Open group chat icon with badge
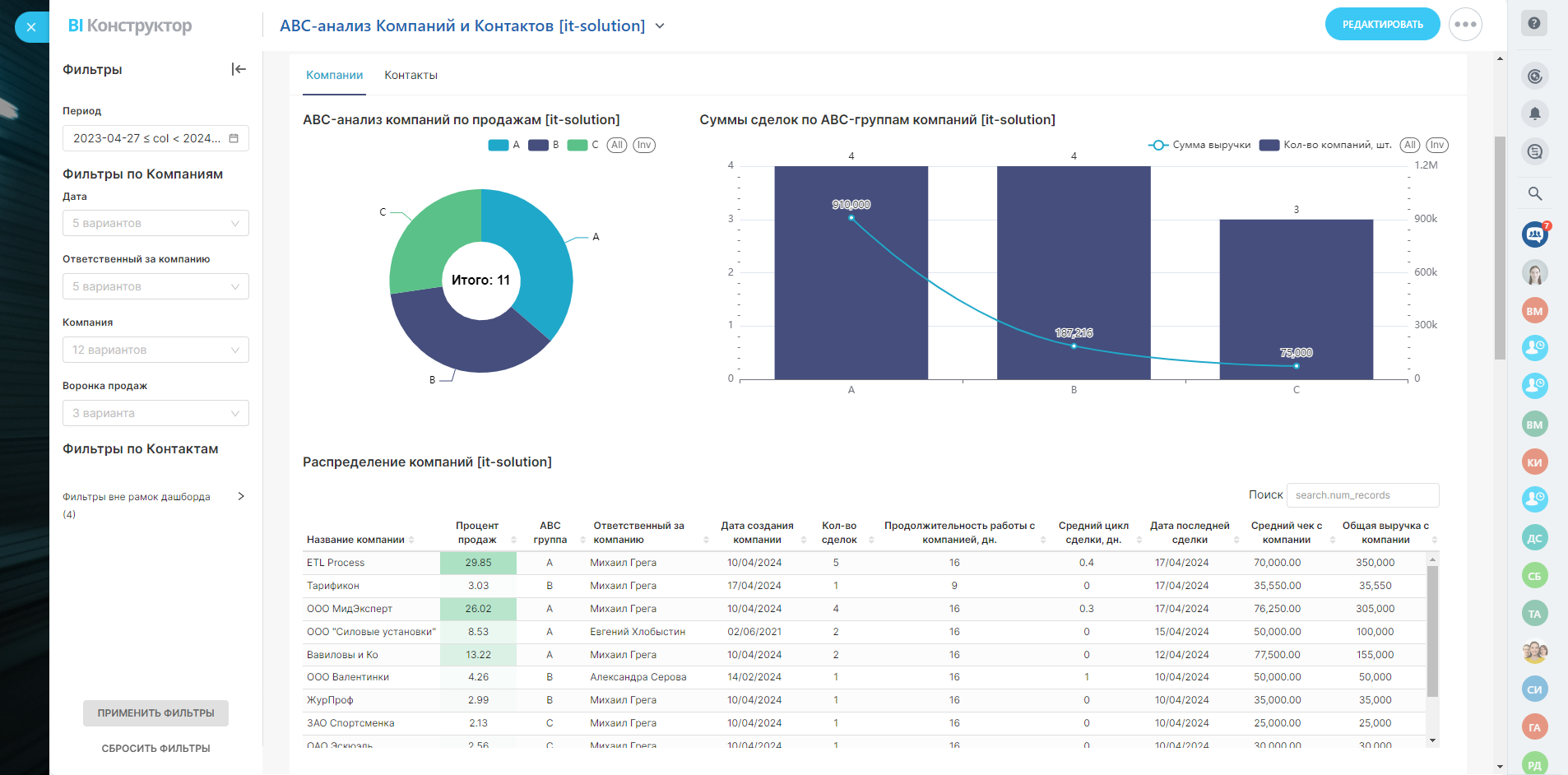This screenshot has height=775, width=1568. pos(1534,234)
